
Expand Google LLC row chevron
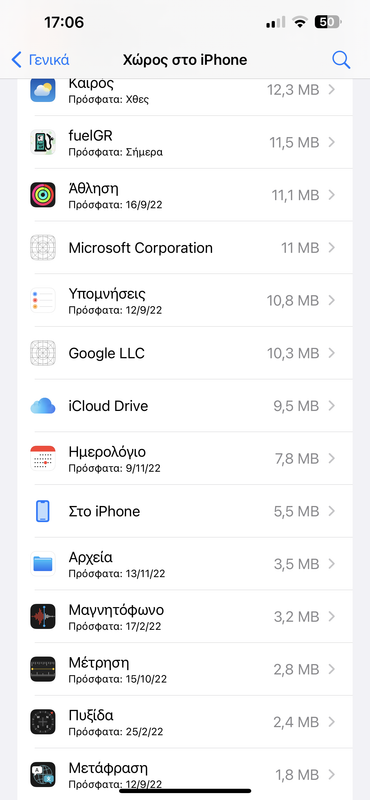[x=332, y=353]
